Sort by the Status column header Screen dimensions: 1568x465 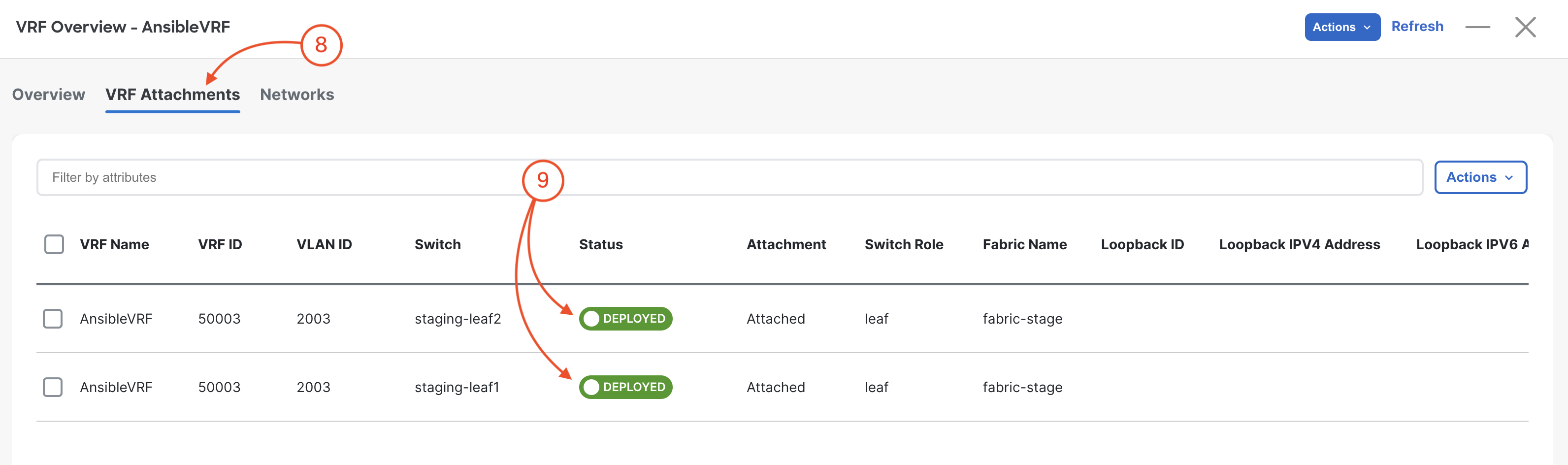[601, 244]
